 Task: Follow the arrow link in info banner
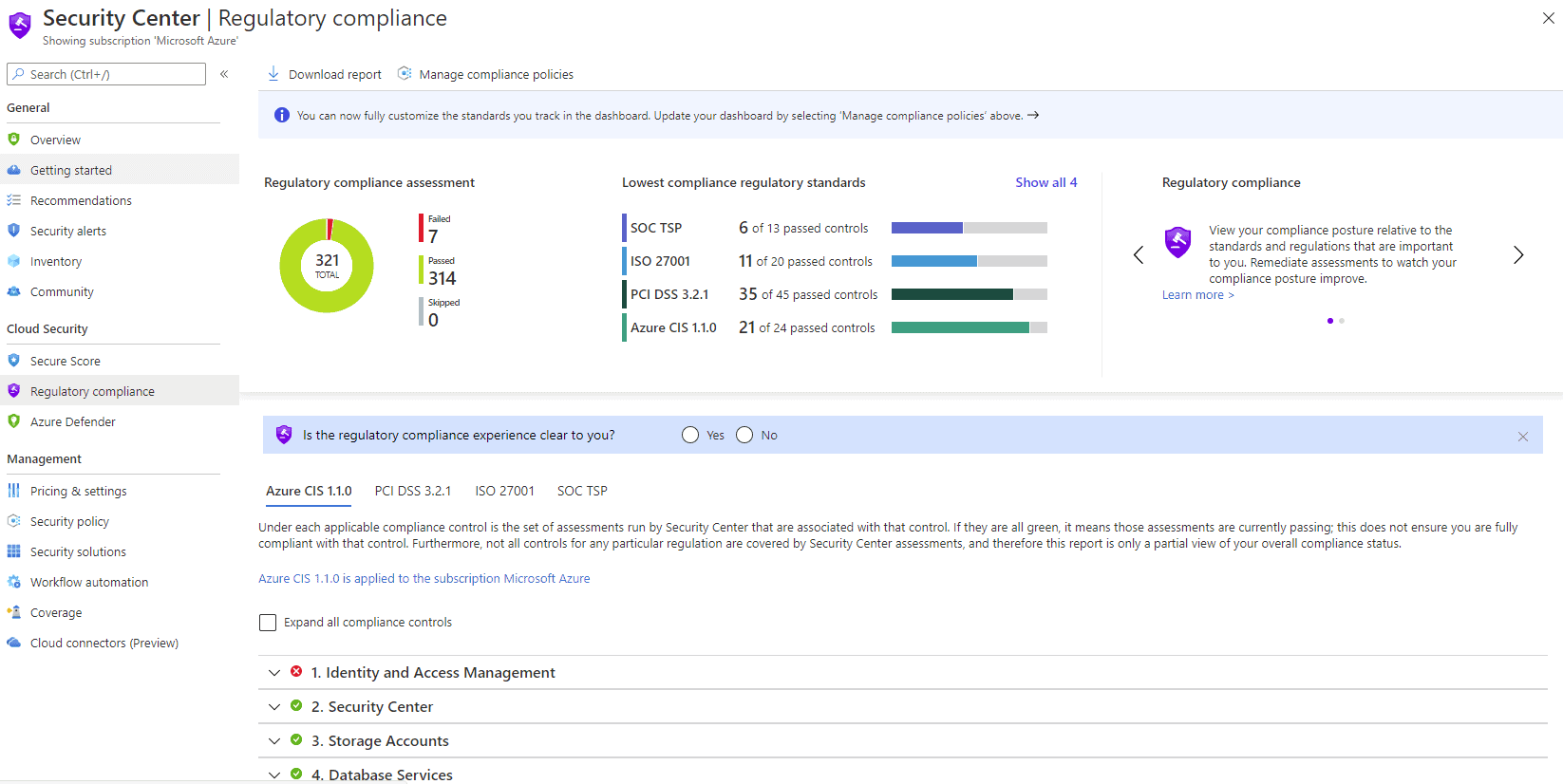point(1033,115)
